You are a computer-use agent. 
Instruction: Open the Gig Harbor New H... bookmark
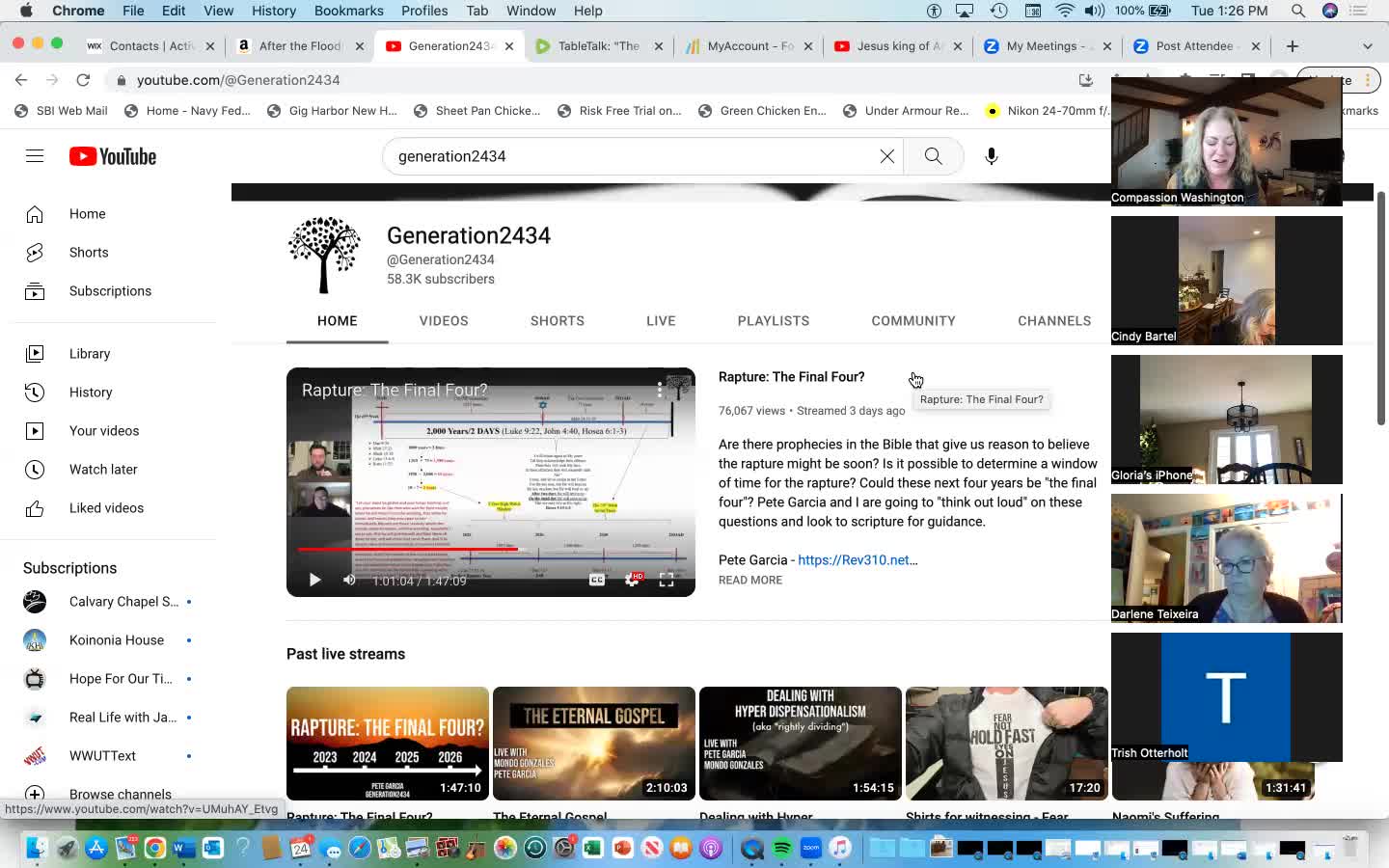[x=332, y=111]
